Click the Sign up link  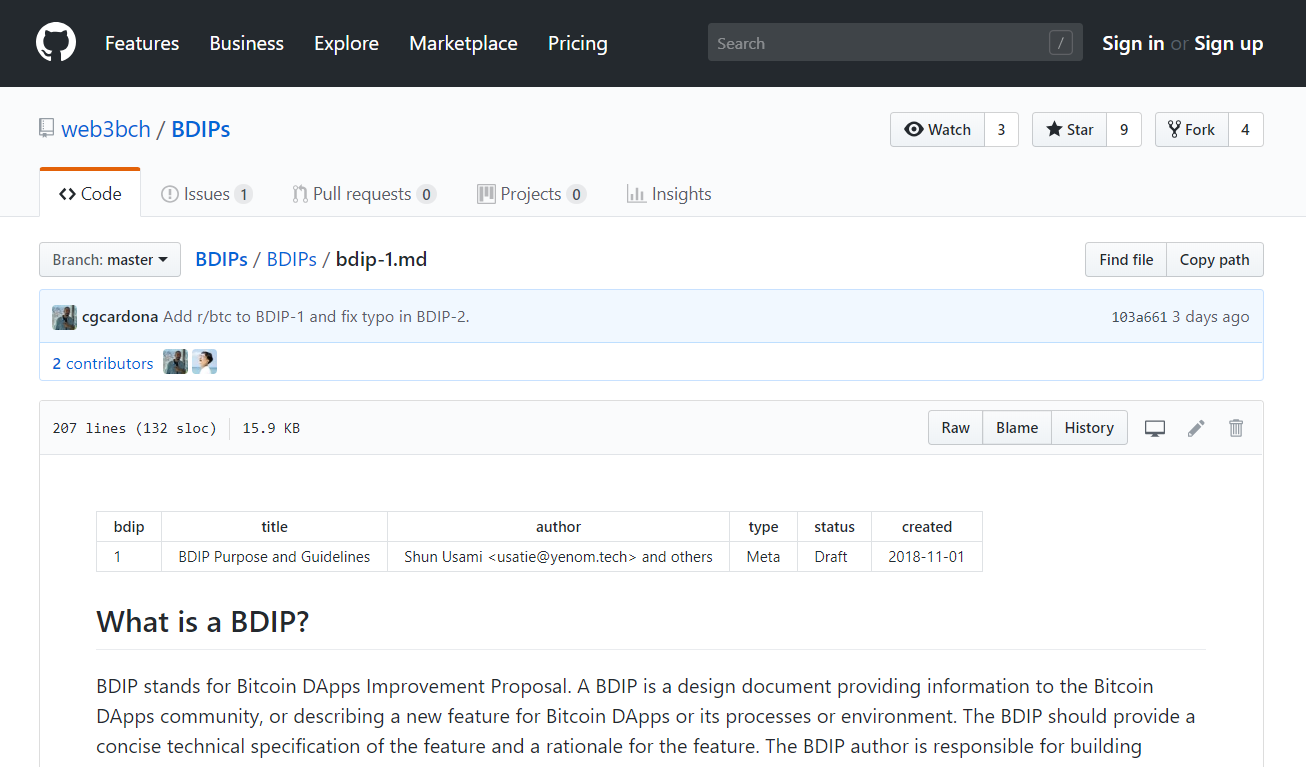pos(1229,43)
